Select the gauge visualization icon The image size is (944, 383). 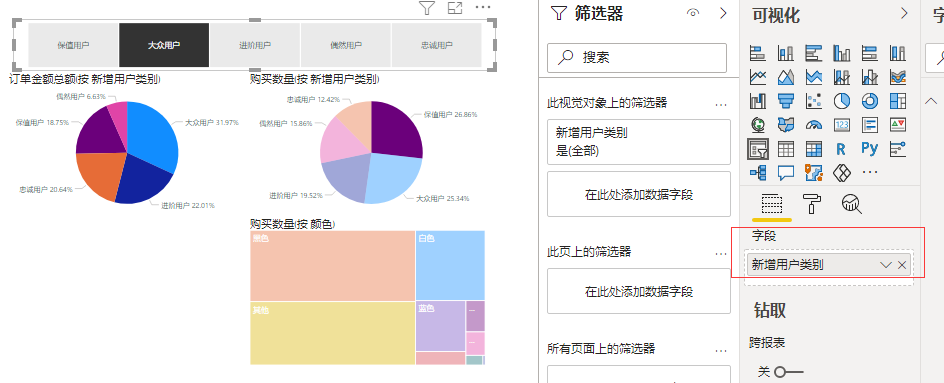click(x=813, y=125)
